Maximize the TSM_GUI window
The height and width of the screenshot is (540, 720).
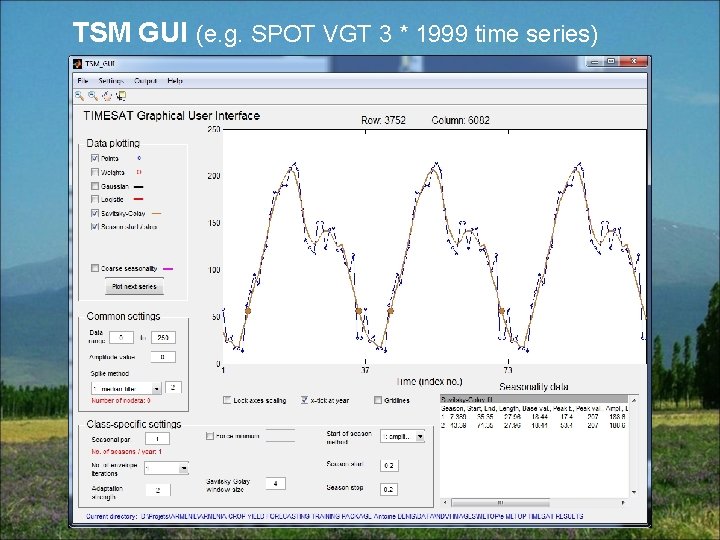611,62
